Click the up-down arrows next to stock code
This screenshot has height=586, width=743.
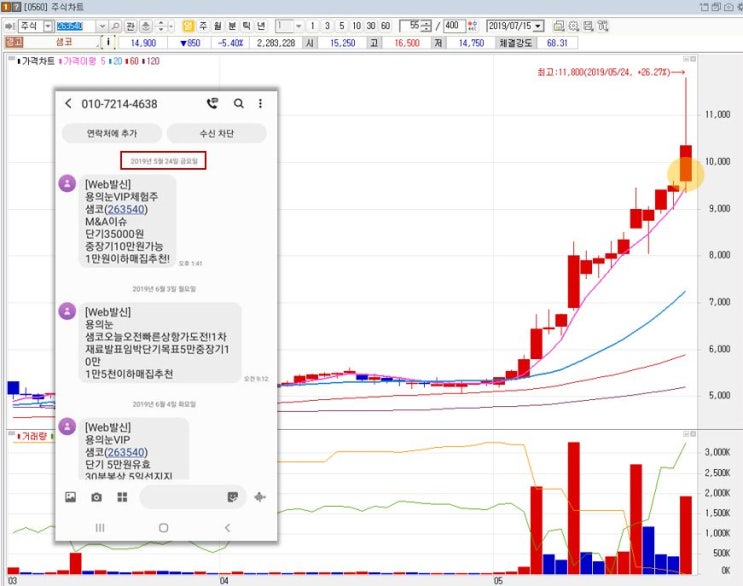click(x=161, y=26)
